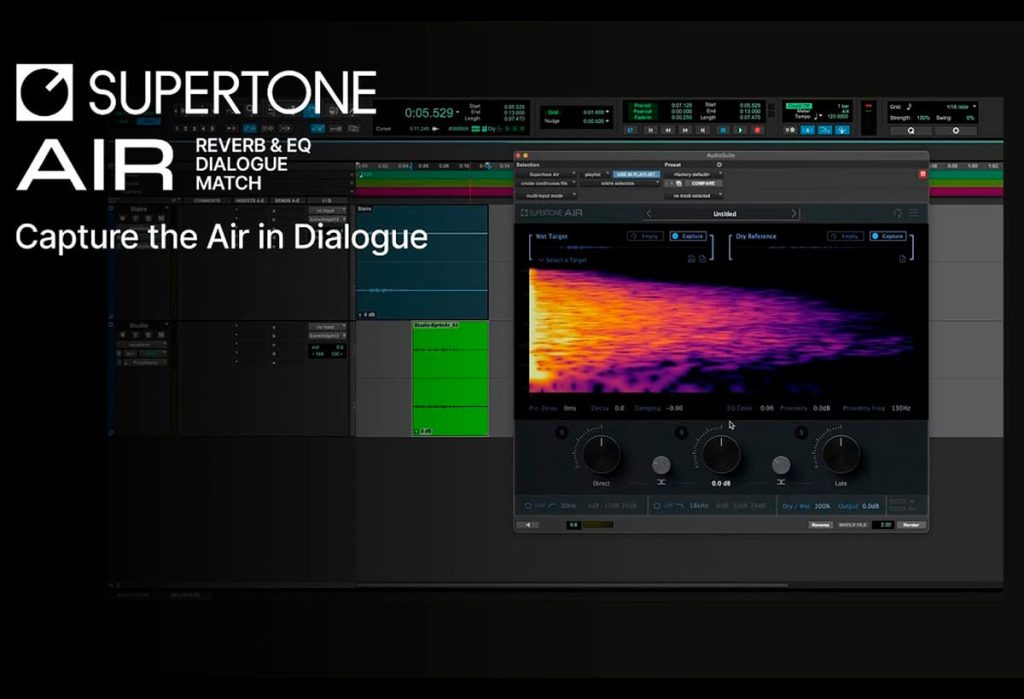Toggle Capture for the Wet Target

pos(688,236)
